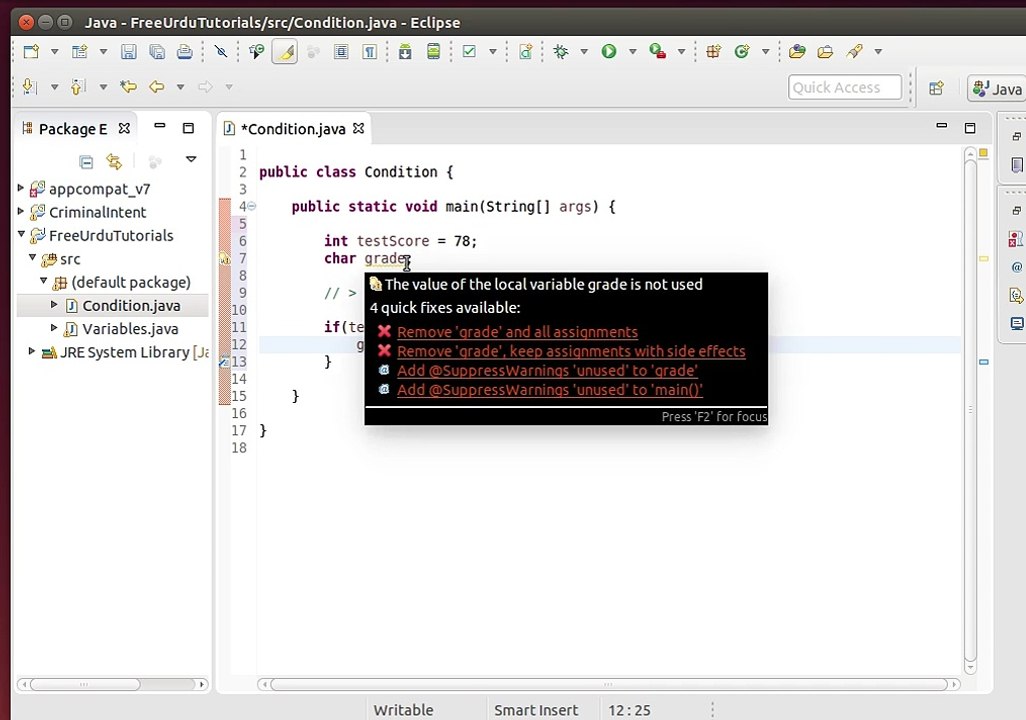Screen dimensions: 1026x720
Task: Toggle Mark Occurrences highlighter button
Action: tap(285, 51)
